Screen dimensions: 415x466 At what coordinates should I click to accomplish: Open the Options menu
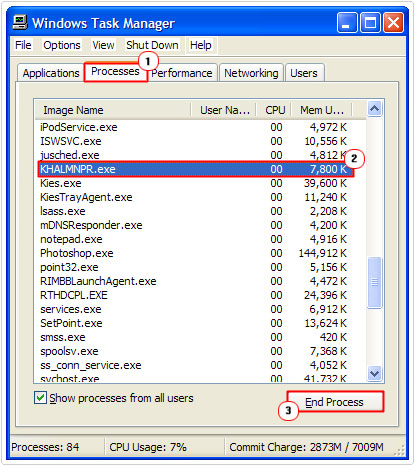point(62,45)
